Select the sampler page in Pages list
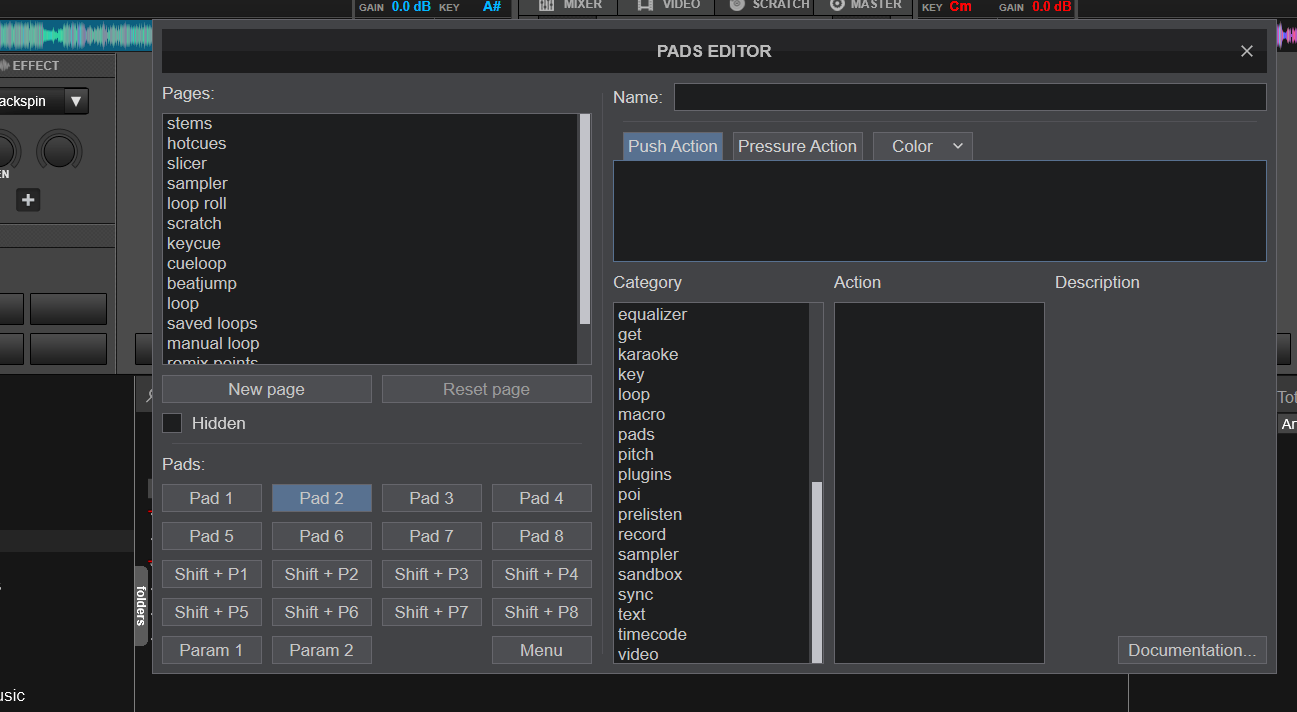This screenshot has height=712, width=1297. 370,184
